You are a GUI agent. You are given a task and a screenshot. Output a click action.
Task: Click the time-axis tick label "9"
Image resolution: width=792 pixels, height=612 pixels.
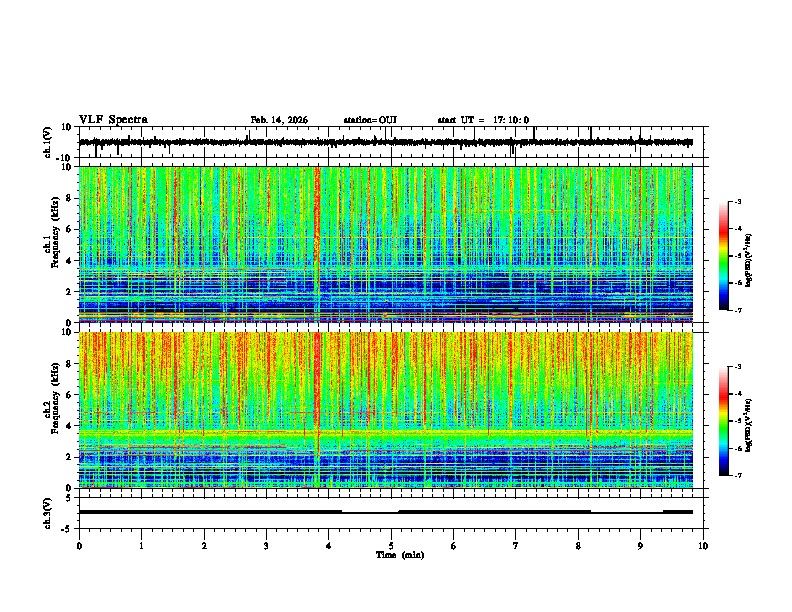640,546
